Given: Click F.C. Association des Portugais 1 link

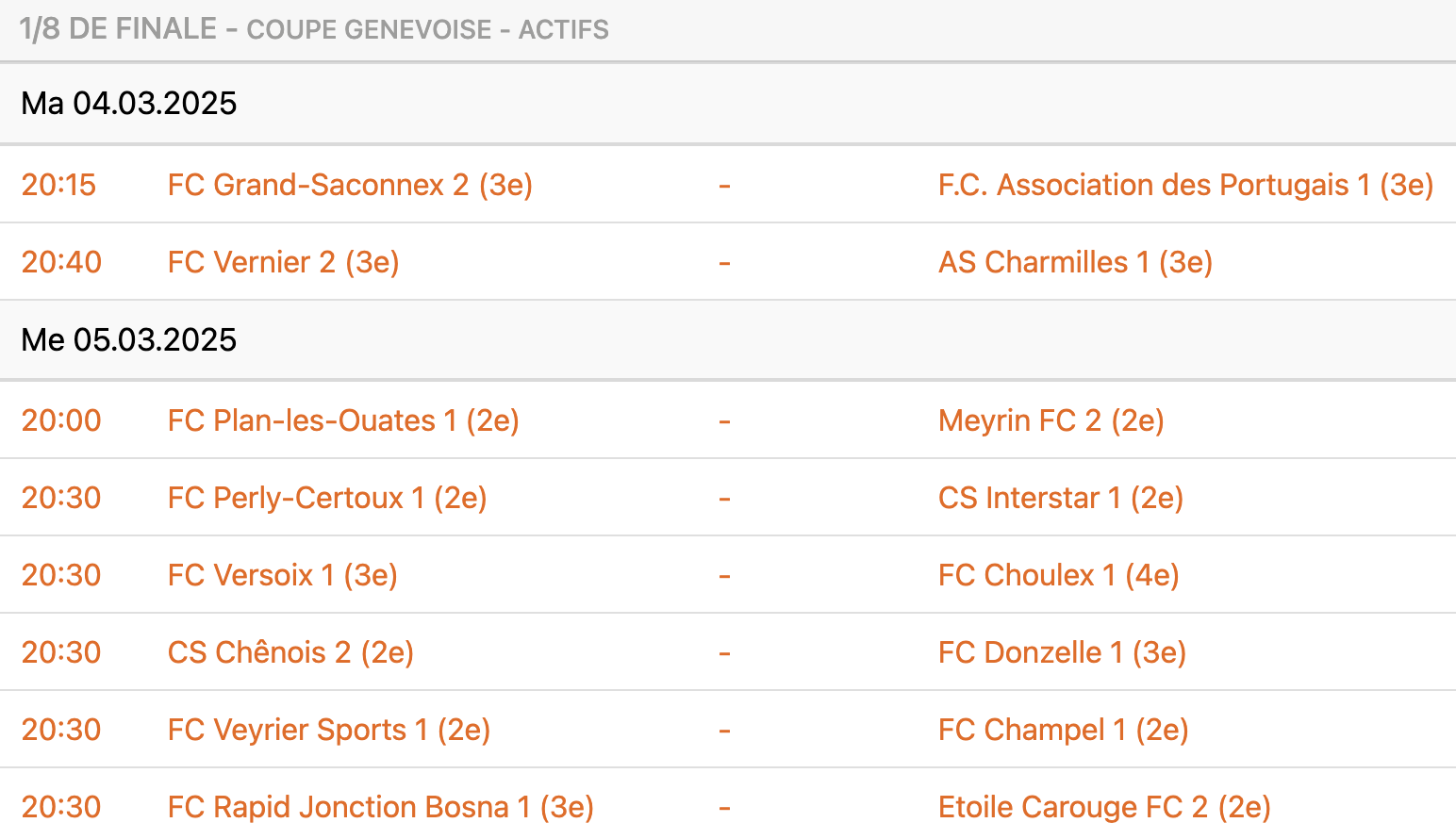Looking at the screenshot, I should pos(1185,185).
